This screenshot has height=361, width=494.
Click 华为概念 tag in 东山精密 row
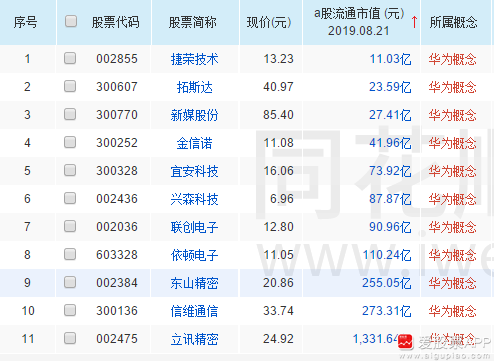[x=452, y=283]
